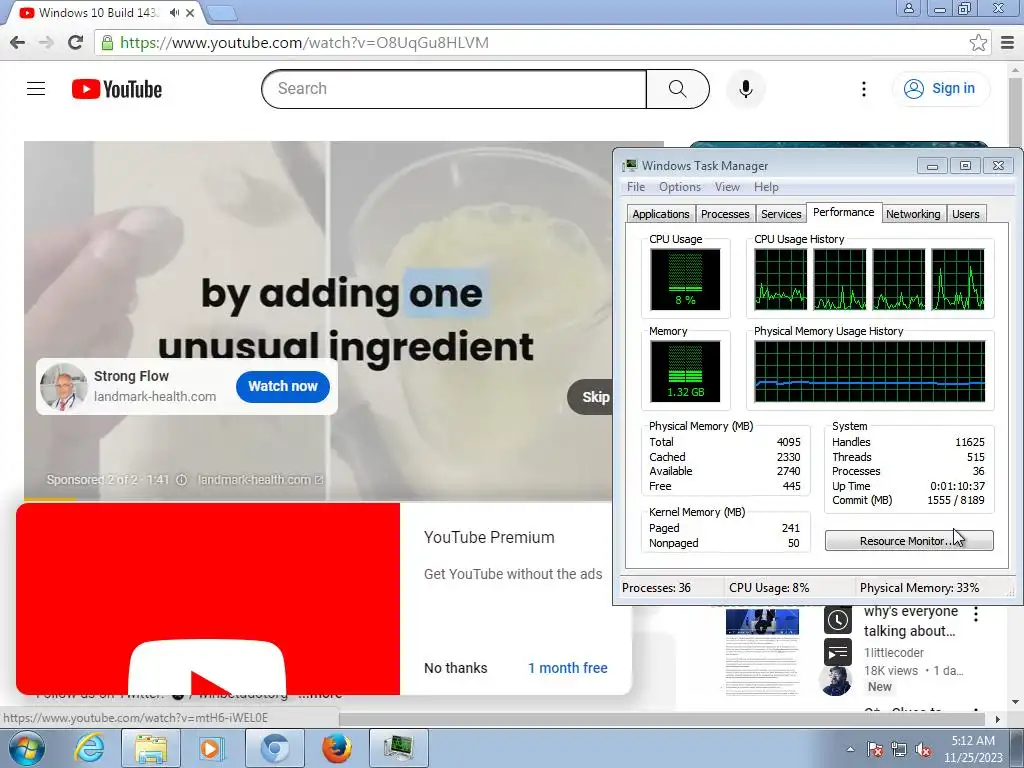Mute tab via speaker icon on tab
This screenshot has width=1024, height=768.
coord(174,12)
